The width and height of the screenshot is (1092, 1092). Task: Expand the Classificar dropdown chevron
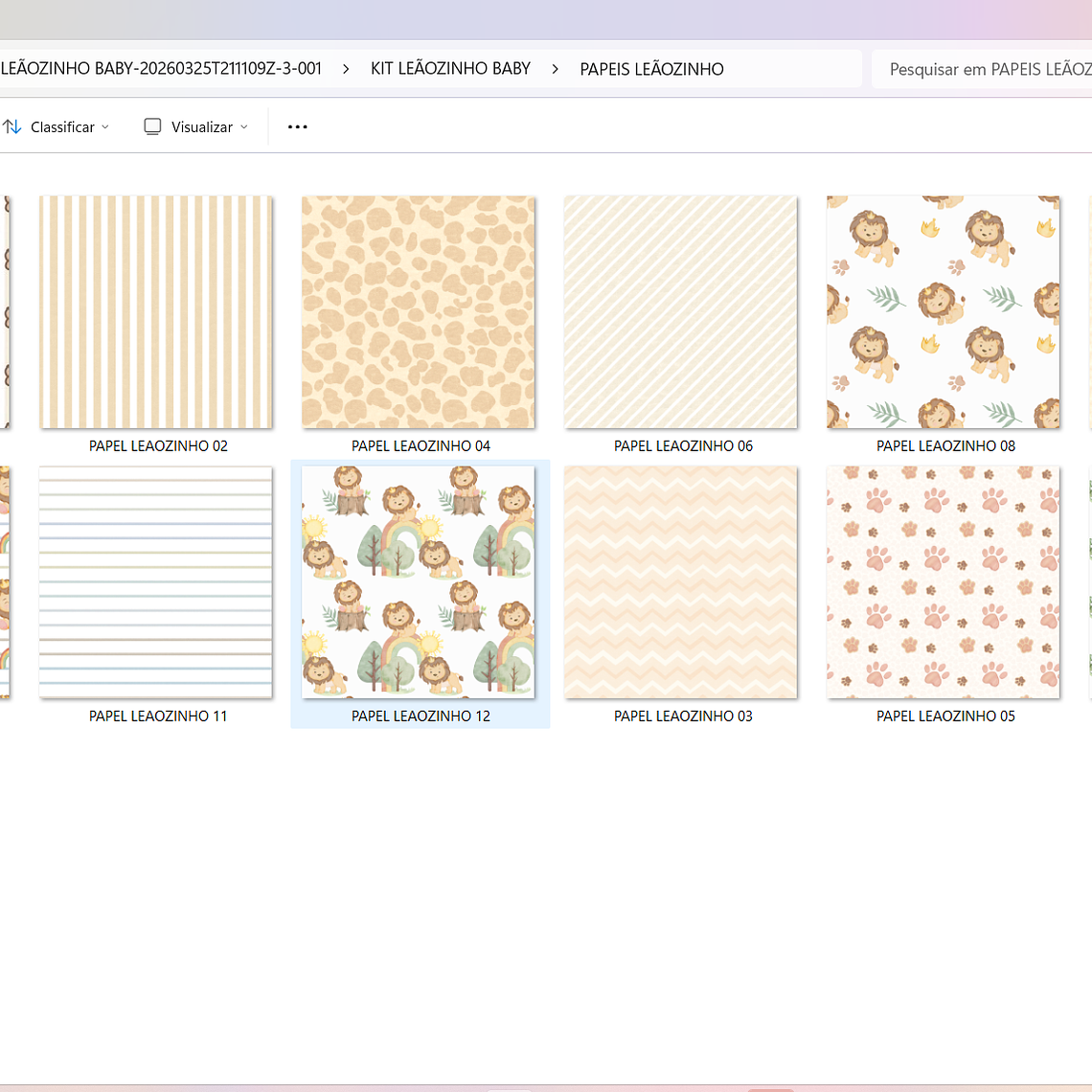coord(105,126)
